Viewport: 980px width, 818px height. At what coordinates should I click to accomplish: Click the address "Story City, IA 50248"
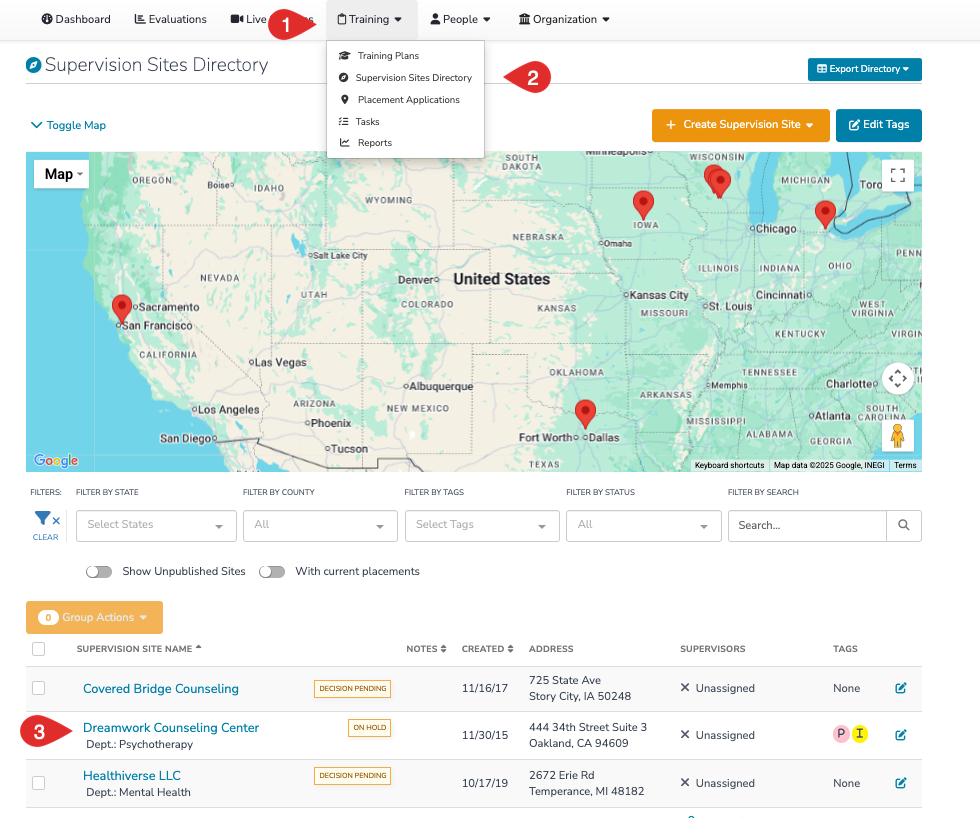point(580,696)
